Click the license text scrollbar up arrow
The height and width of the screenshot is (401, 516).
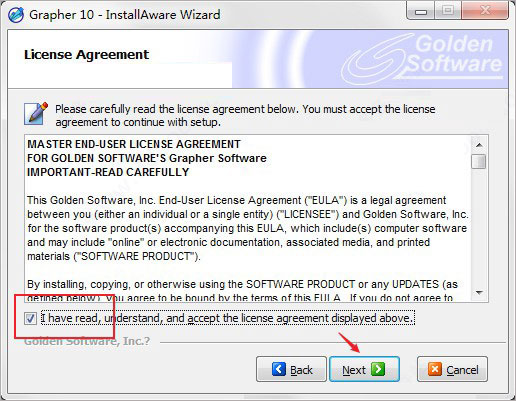[x=480, y=145]
